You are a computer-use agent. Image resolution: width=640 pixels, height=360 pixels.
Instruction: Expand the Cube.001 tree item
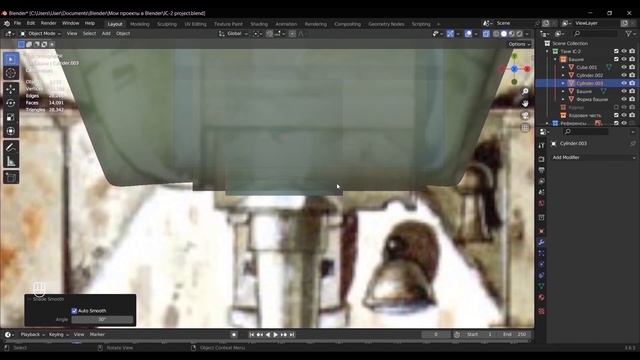pyautogui.click(x=564, y=67)
